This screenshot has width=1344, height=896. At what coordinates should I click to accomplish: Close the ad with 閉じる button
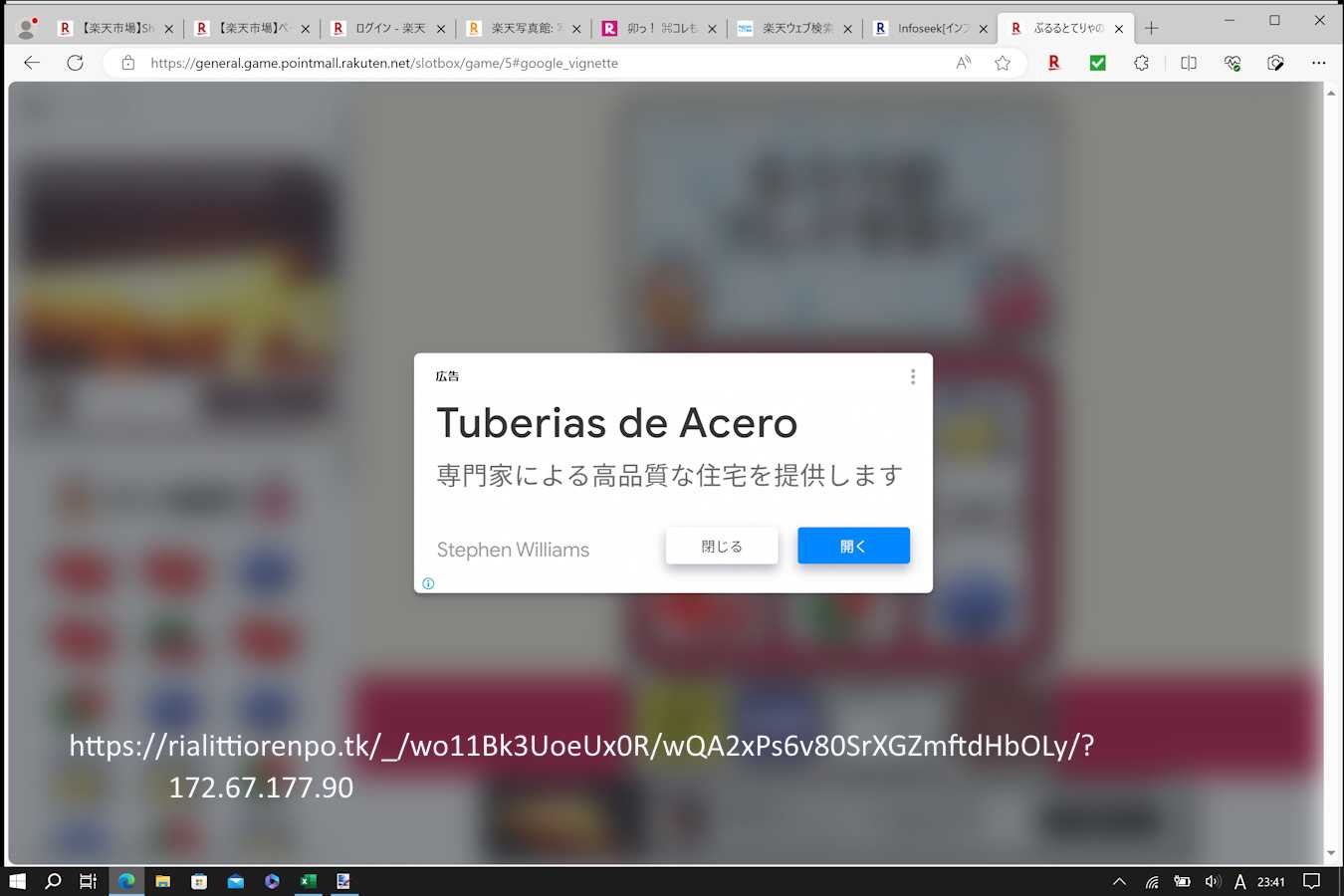722,546
